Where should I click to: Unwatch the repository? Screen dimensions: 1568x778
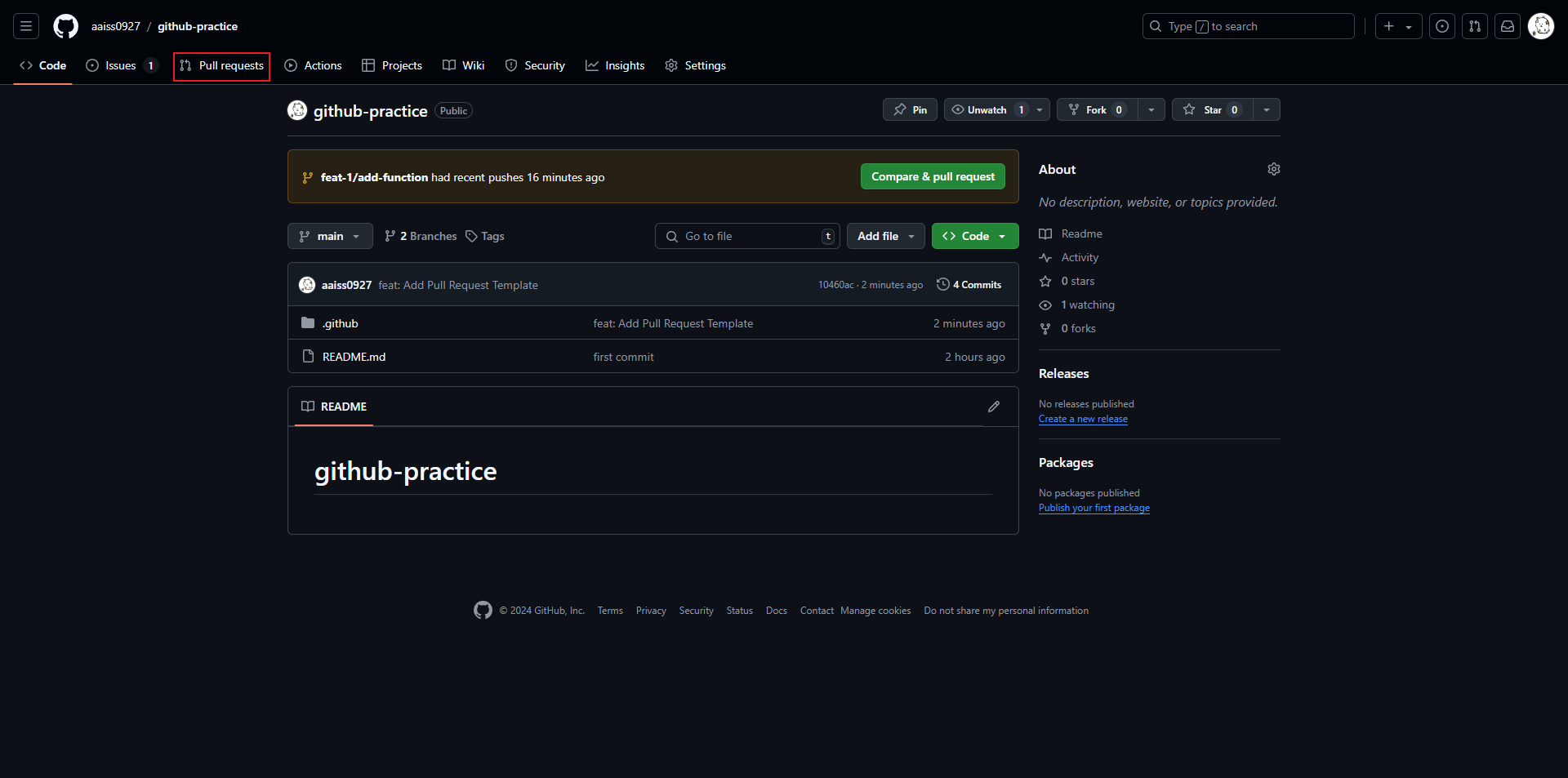tap(987, 109)
